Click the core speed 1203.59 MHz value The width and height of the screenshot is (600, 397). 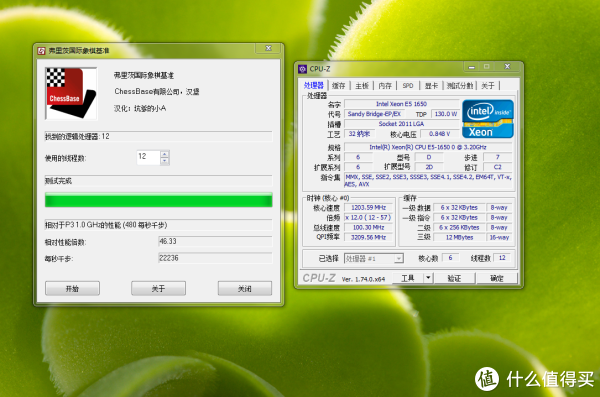368,207
